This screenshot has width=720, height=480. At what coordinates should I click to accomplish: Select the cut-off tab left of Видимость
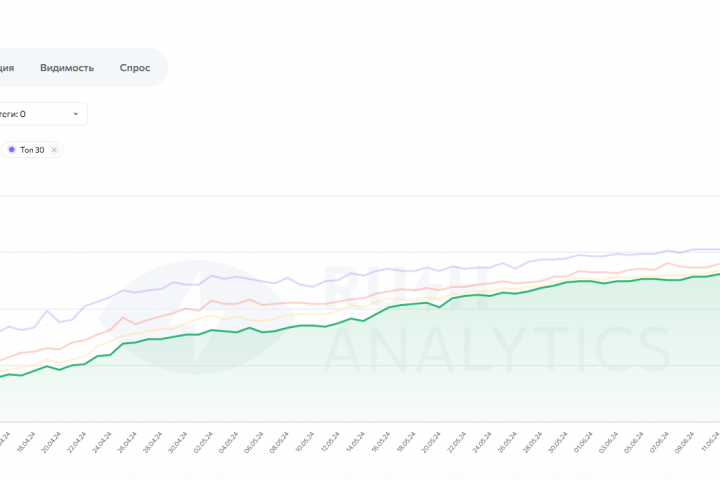pyautogui.click(x=7, y=68)
